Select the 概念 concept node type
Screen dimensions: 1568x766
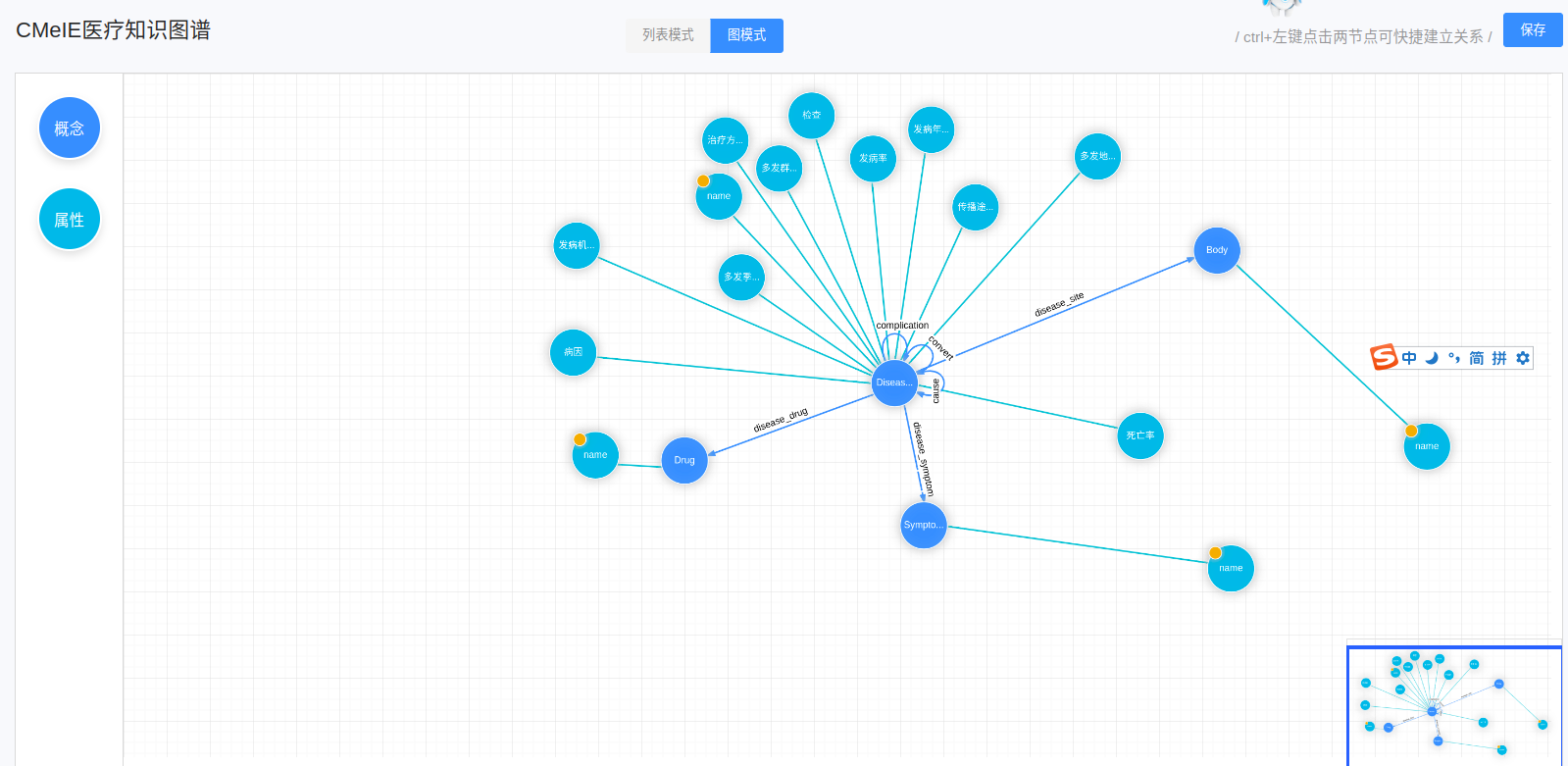pyautogui.click(x=70, y=128)
